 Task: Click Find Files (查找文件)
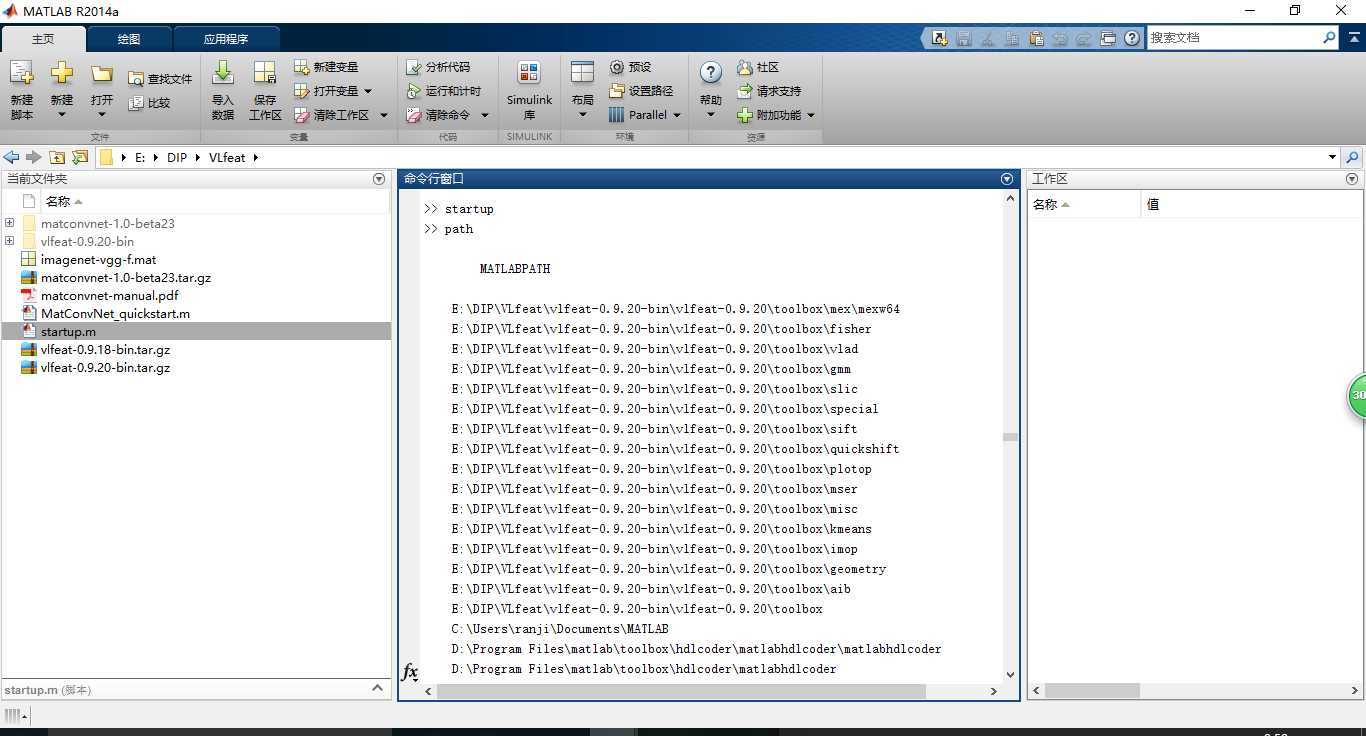click(x=160, y=79)
